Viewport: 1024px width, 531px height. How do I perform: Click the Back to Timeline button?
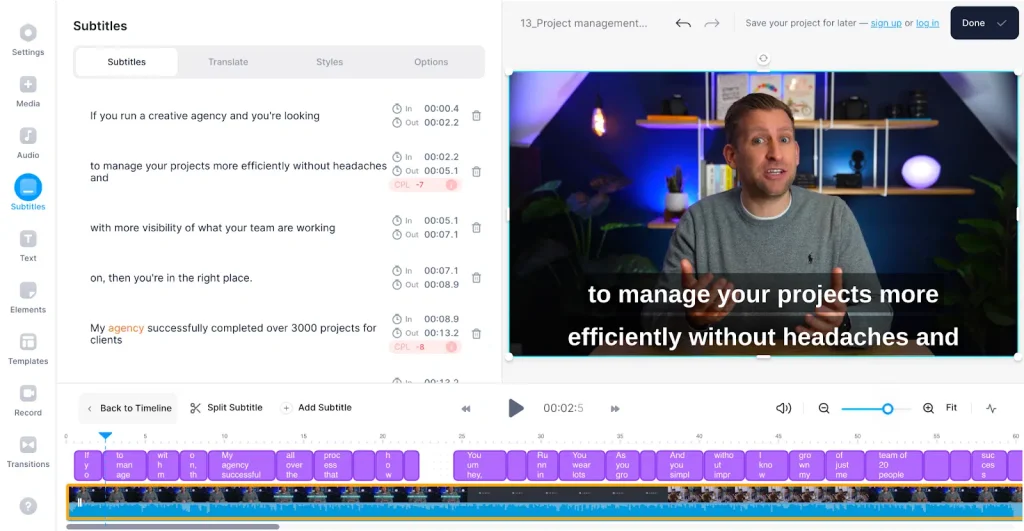(x=129, y=408)
